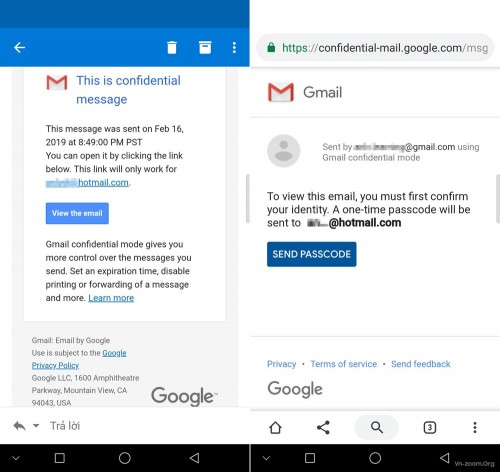Viewport: 500px width, 472px height.
Task: Delete the email with trash icon
Action: 172,48
